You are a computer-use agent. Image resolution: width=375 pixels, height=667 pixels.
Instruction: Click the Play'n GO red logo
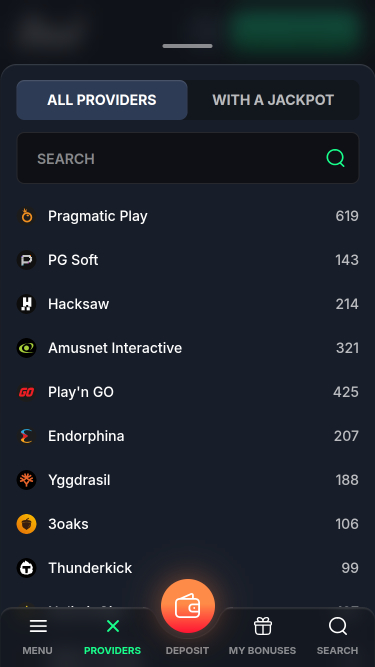[x=26, y=392]
